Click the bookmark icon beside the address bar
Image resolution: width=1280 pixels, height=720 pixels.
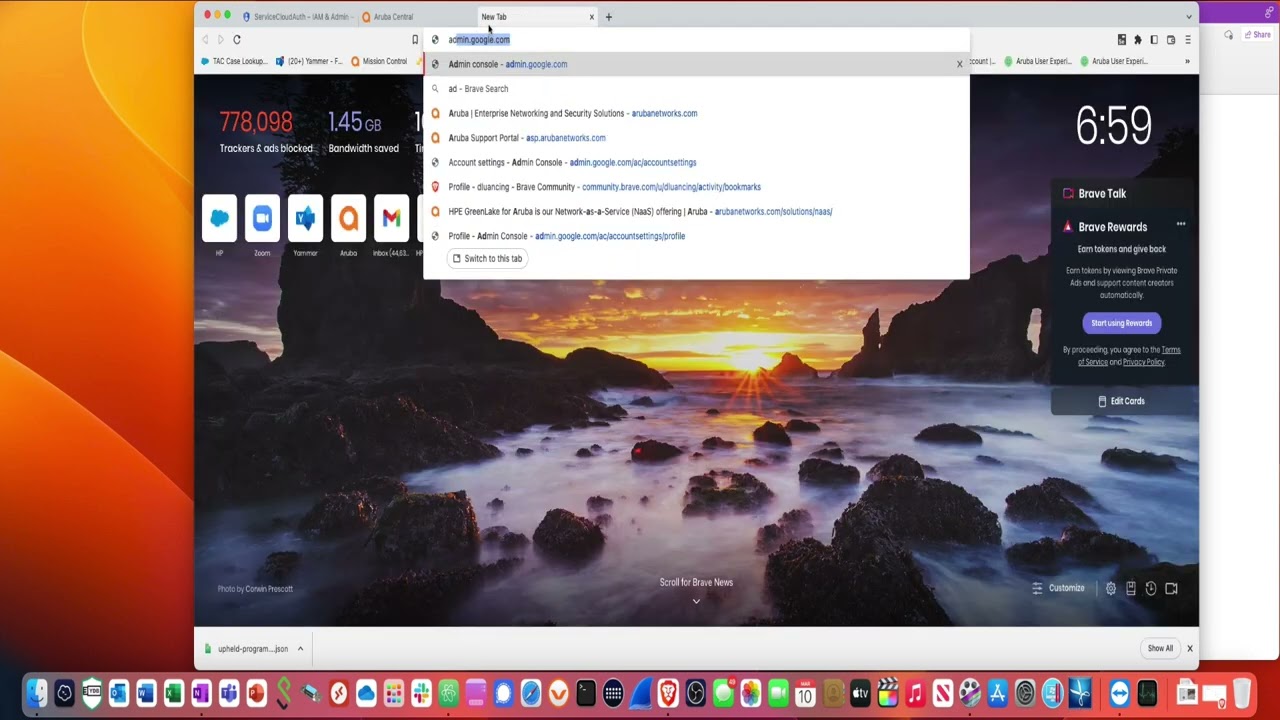click(415, 40)
